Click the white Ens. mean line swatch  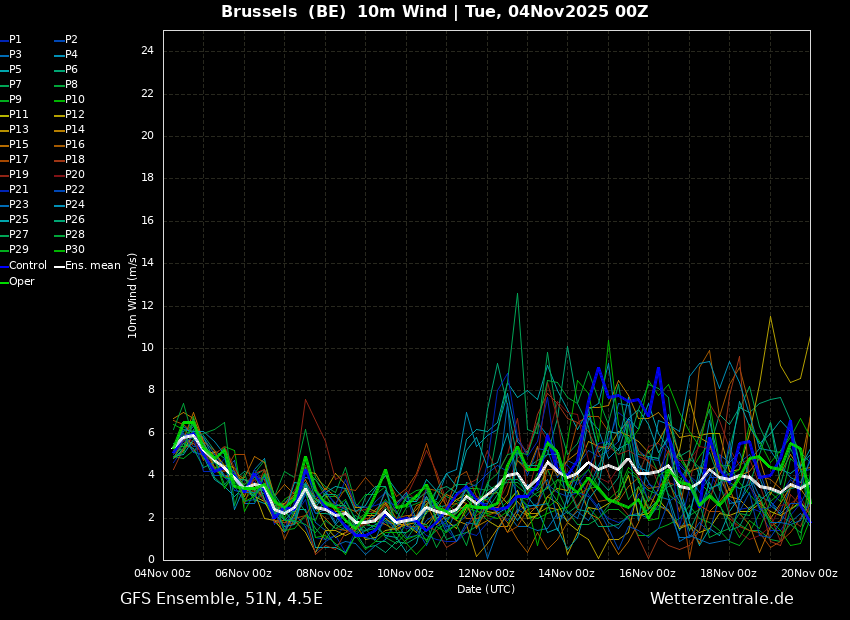point(58,266)
